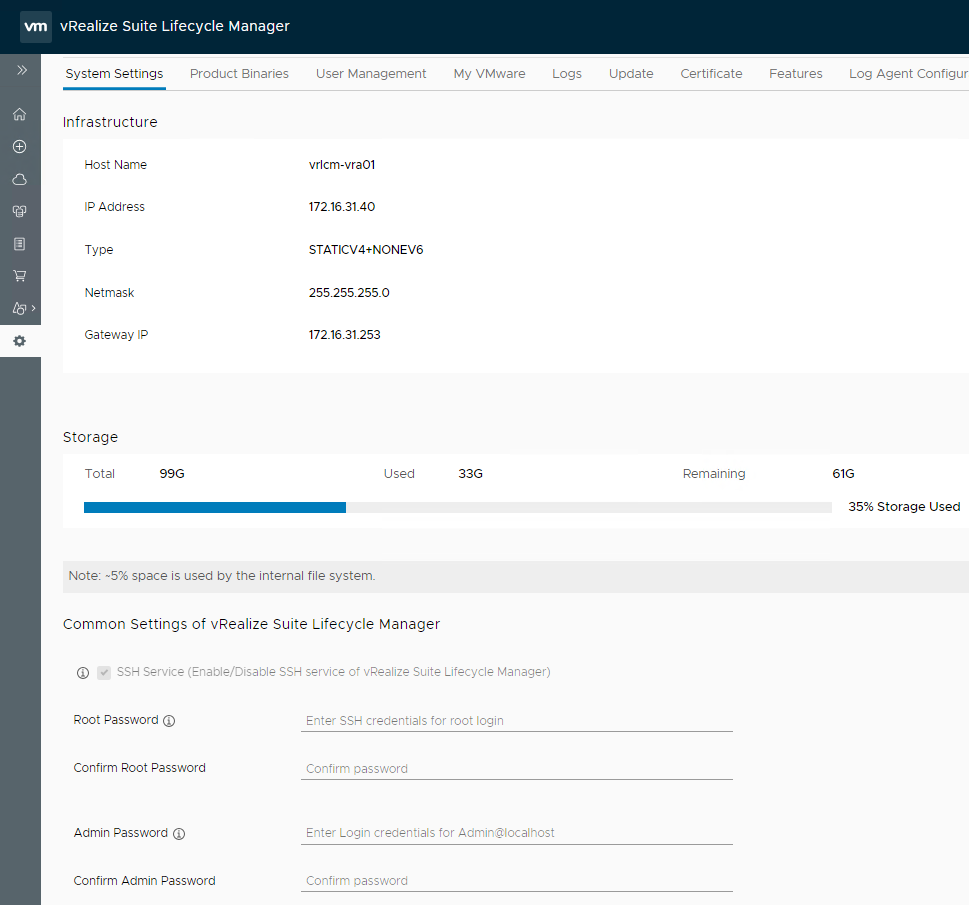
Task: Open the shopping cart icon in sidebar
Action: (x=19, y=276)
